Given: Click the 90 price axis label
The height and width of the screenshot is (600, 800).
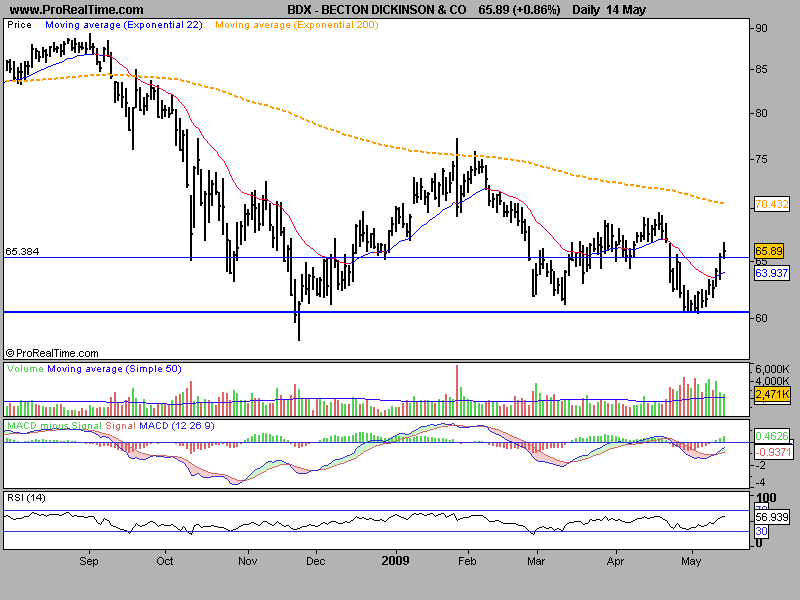Looking at the screenshot, I should tap(761, 29).
